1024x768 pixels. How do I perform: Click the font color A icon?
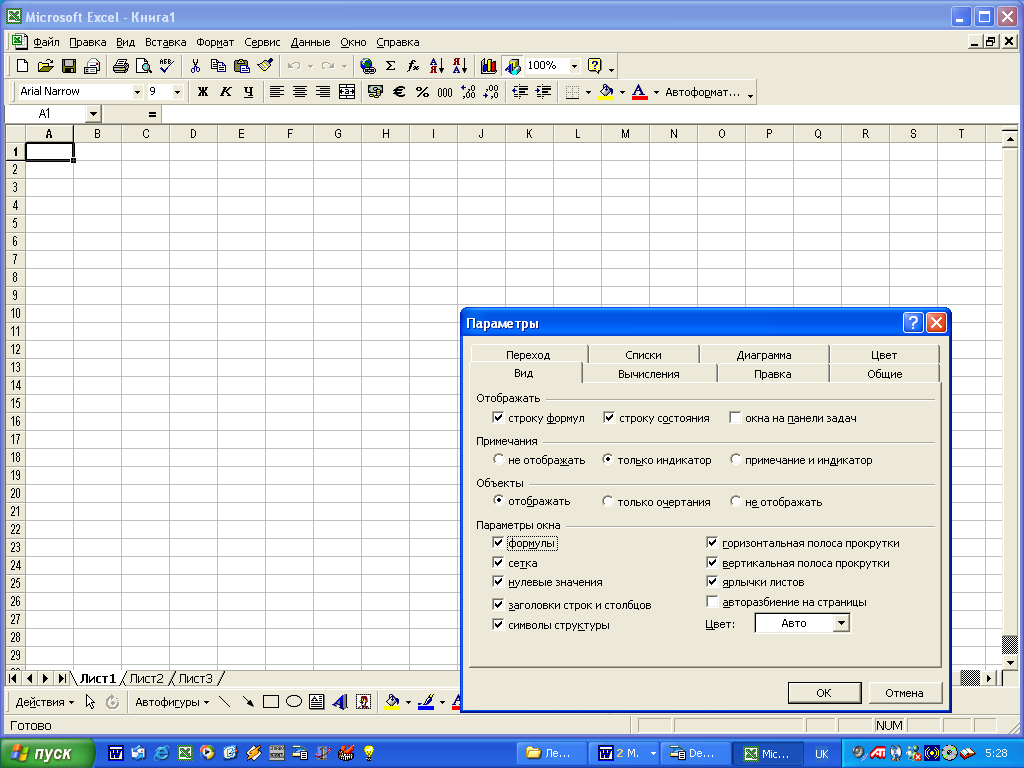coord(639,92)
